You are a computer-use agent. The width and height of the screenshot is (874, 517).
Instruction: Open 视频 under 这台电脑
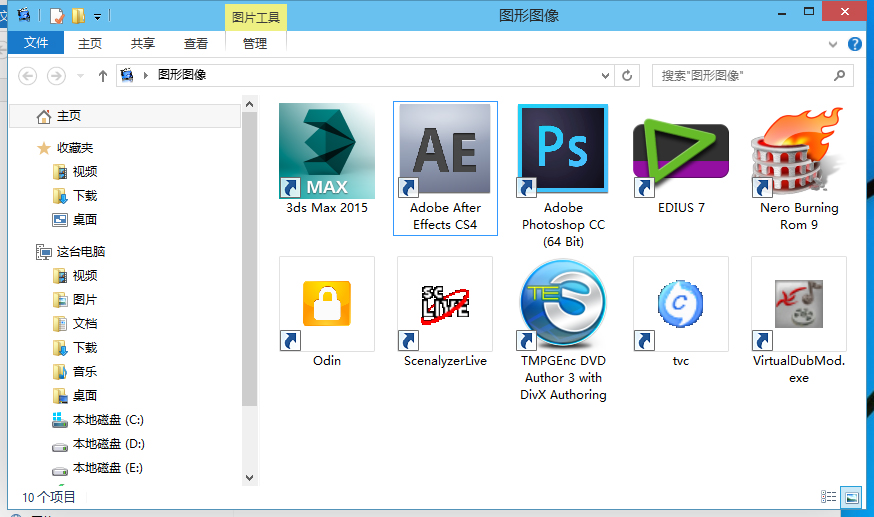[75, 276]
